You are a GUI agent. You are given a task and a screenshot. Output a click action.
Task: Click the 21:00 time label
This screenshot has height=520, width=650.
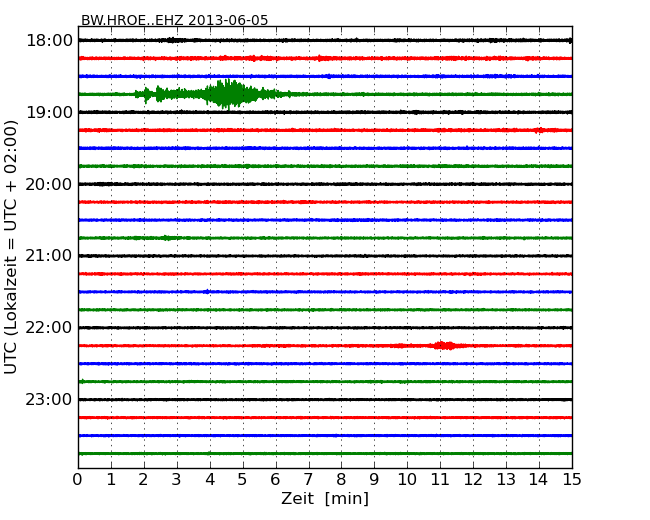49,256
